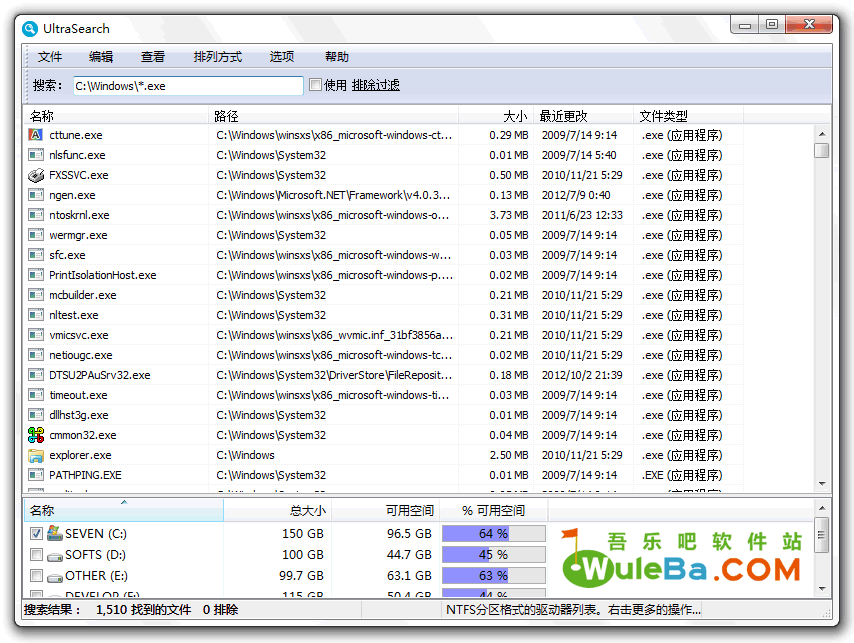This screenshot has height=643, width=854.
Task: Open the 帮助 menu
Action: pos(337,57)
